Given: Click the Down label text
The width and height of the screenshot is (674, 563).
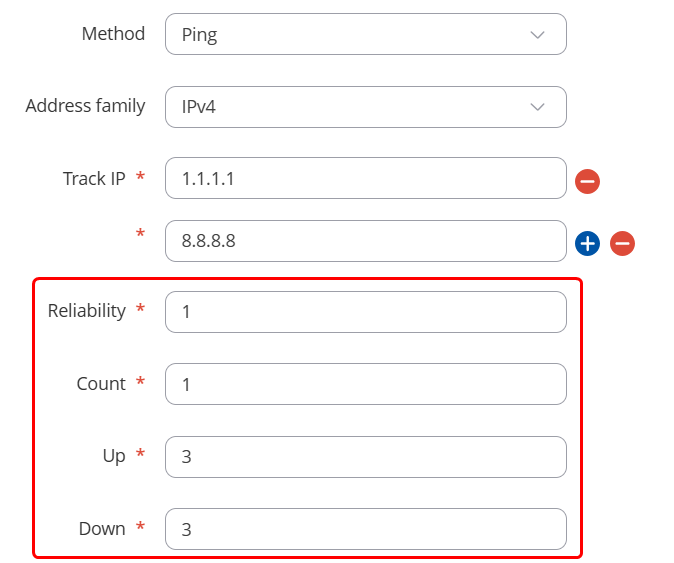Looking at the screenshot, I should (x=102, y=529).
